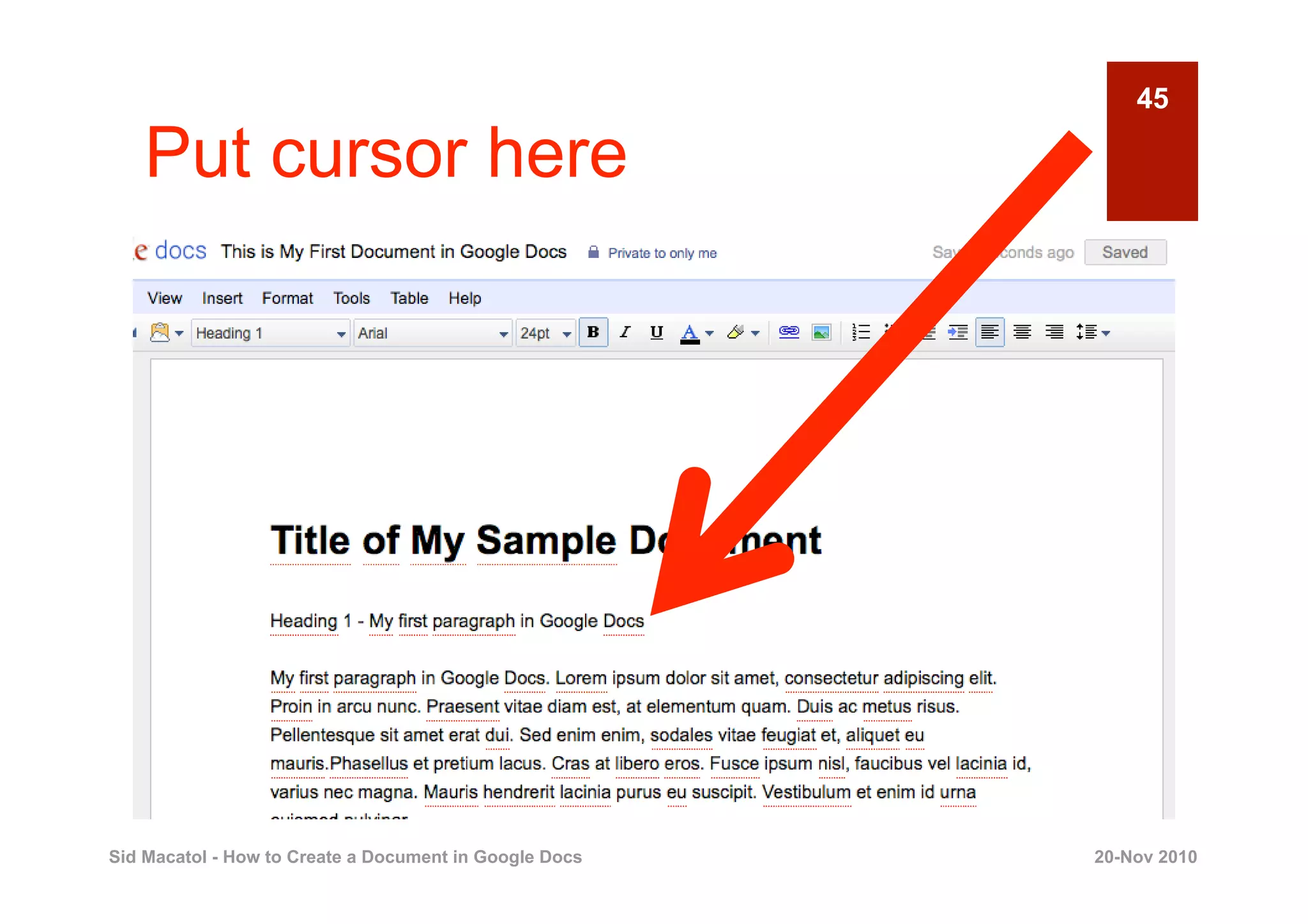Screen dimensions: 1308x924
Task: Expand the line spacing dropdown arrow
Action: coord(1106,333)
